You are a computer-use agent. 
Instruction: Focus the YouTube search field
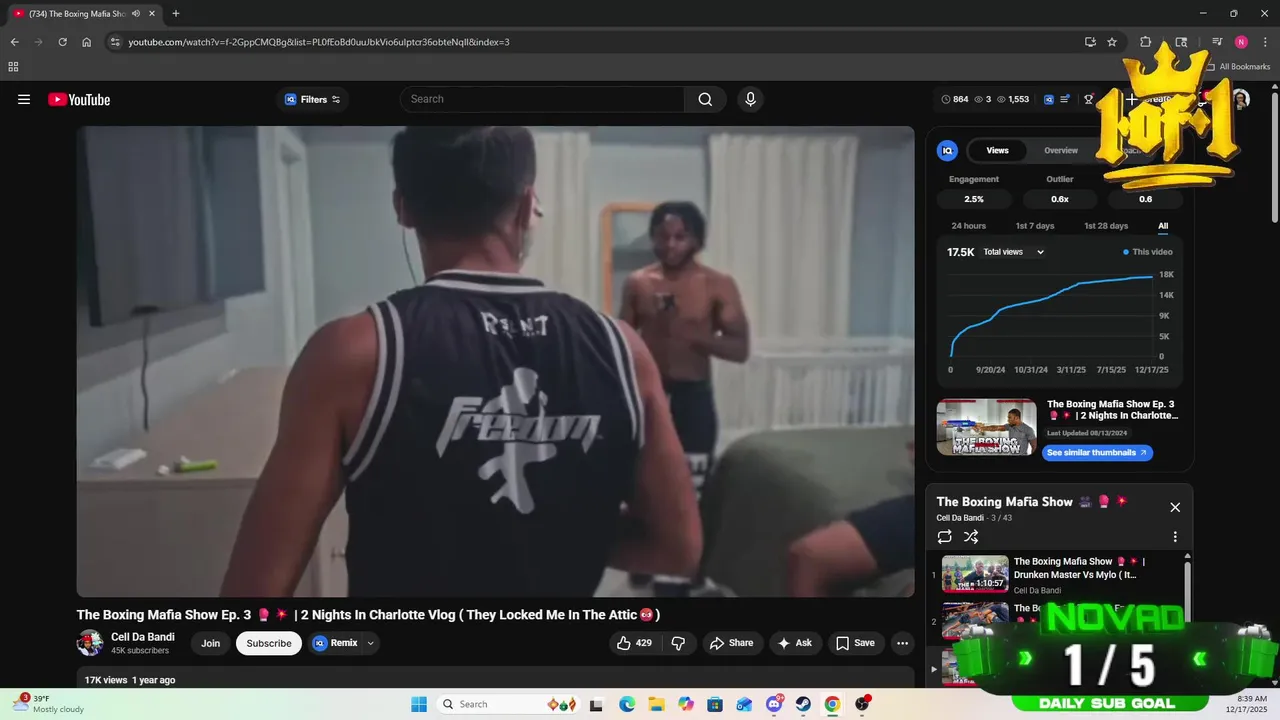542,99
